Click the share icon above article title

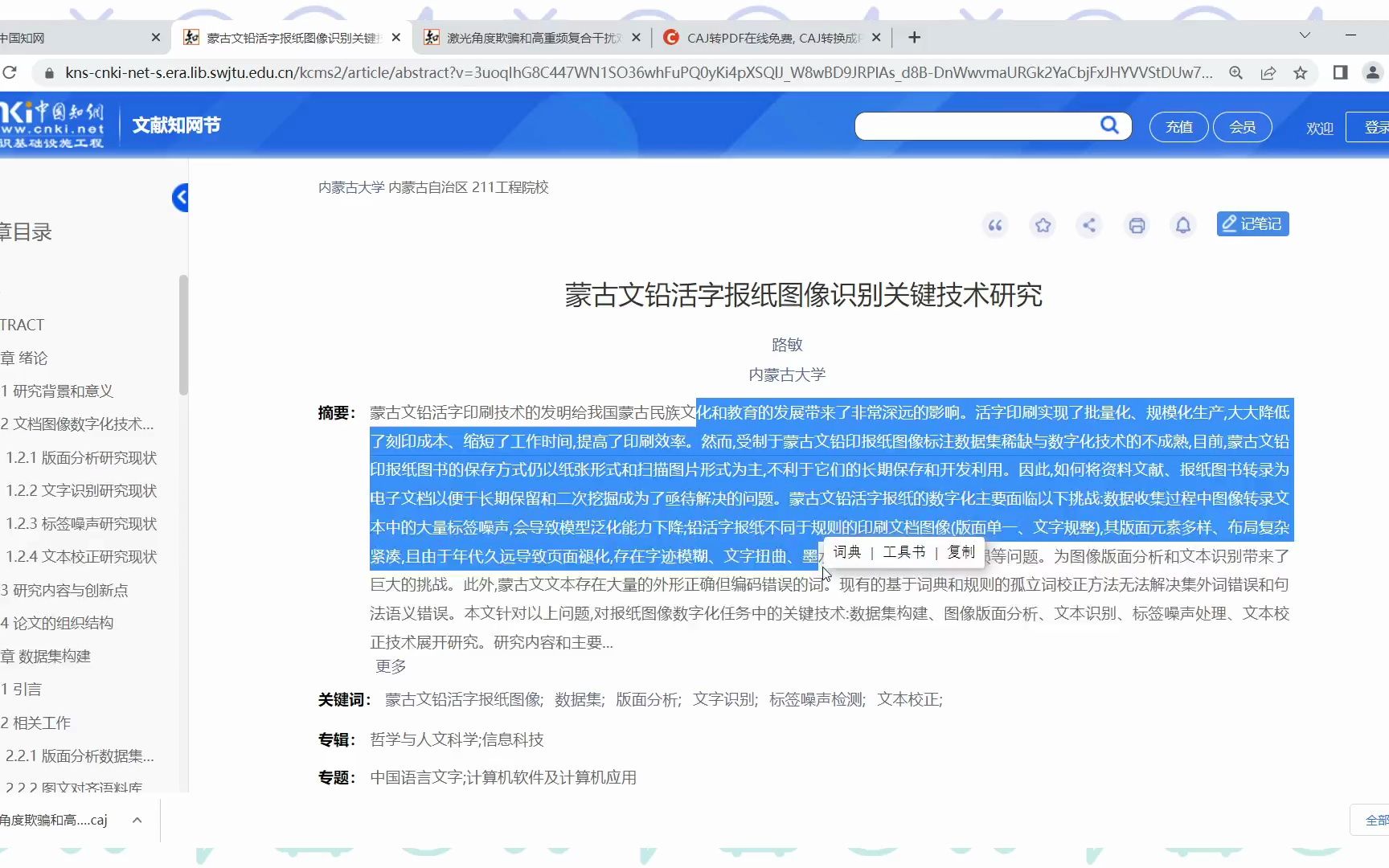pyautogui.click(x=1089, y=225)
